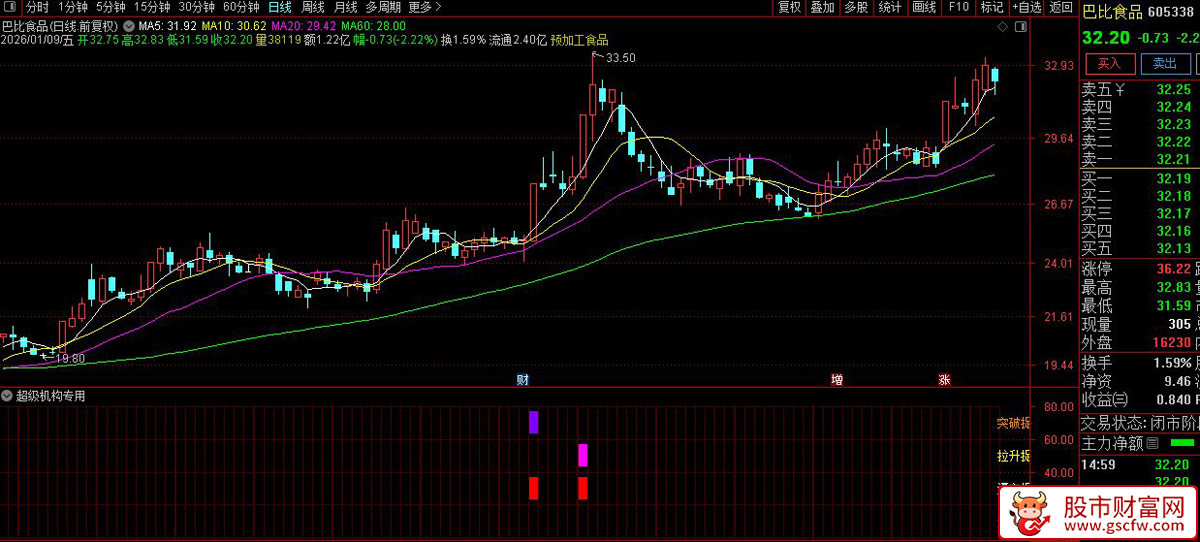
Task: Toggle the 叠加 overlay option
Action: coord(822,7)
